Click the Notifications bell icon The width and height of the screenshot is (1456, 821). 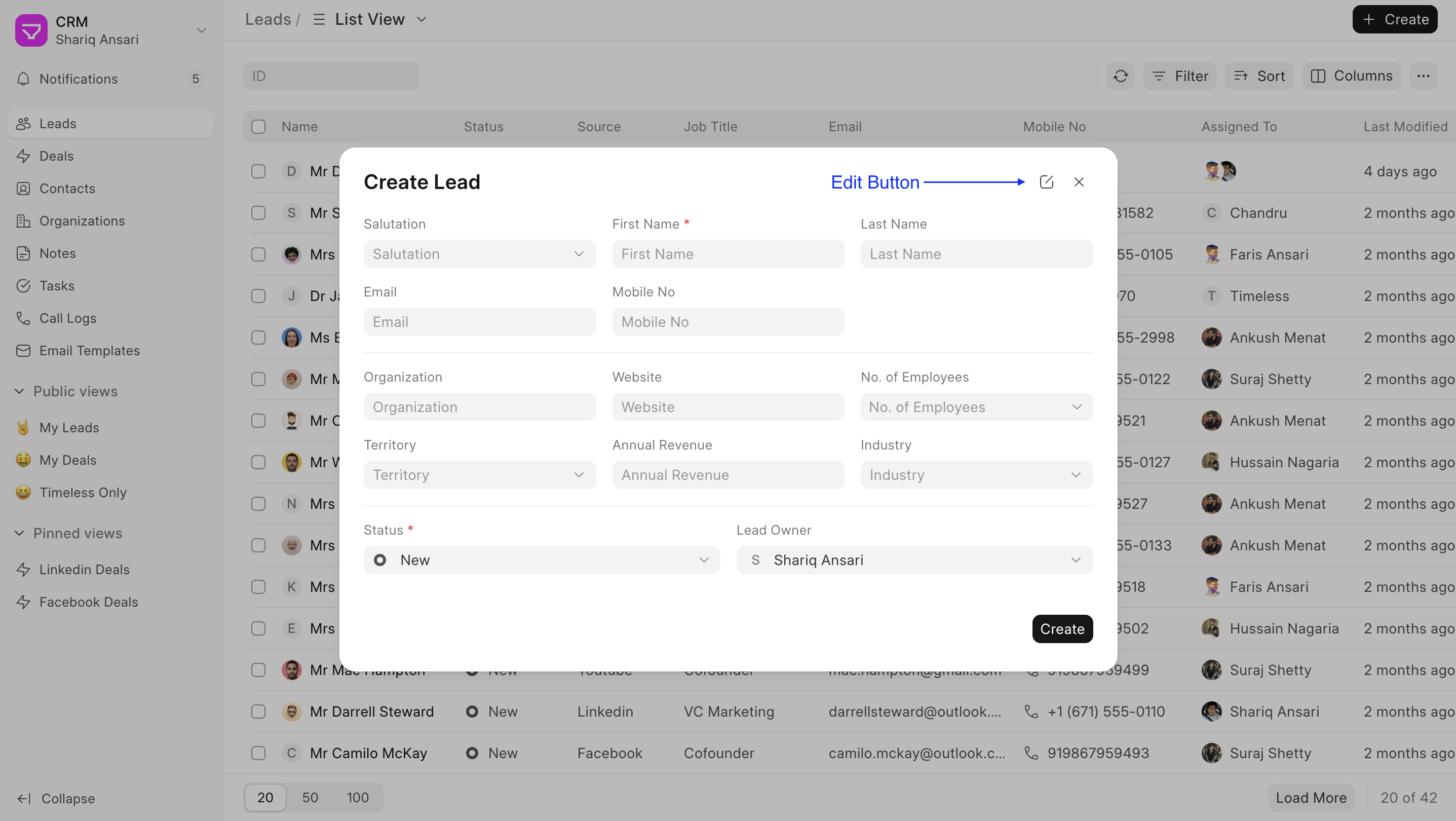[x=23, y=79]
